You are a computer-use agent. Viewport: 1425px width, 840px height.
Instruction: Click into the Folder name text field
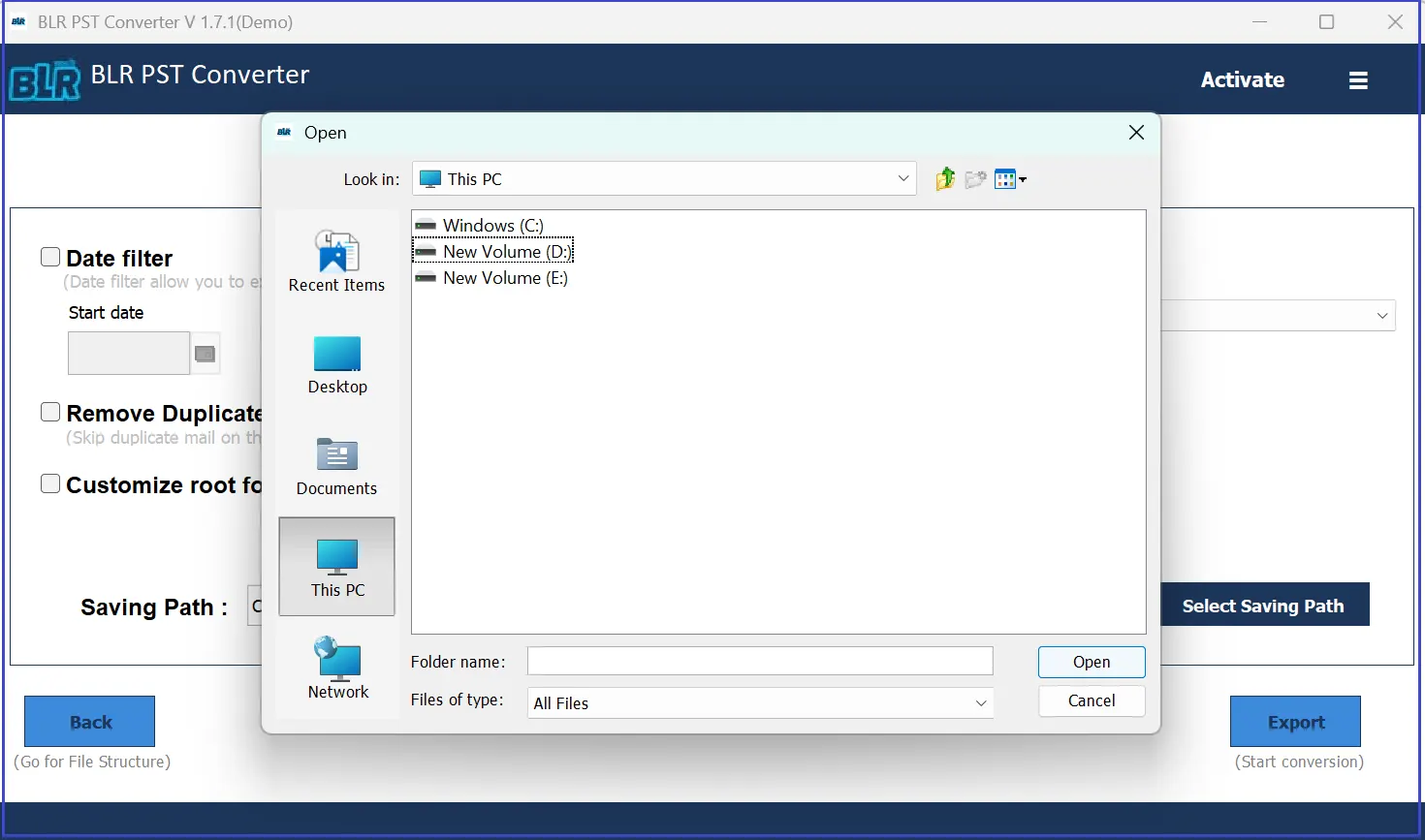[x=759, y=662]
